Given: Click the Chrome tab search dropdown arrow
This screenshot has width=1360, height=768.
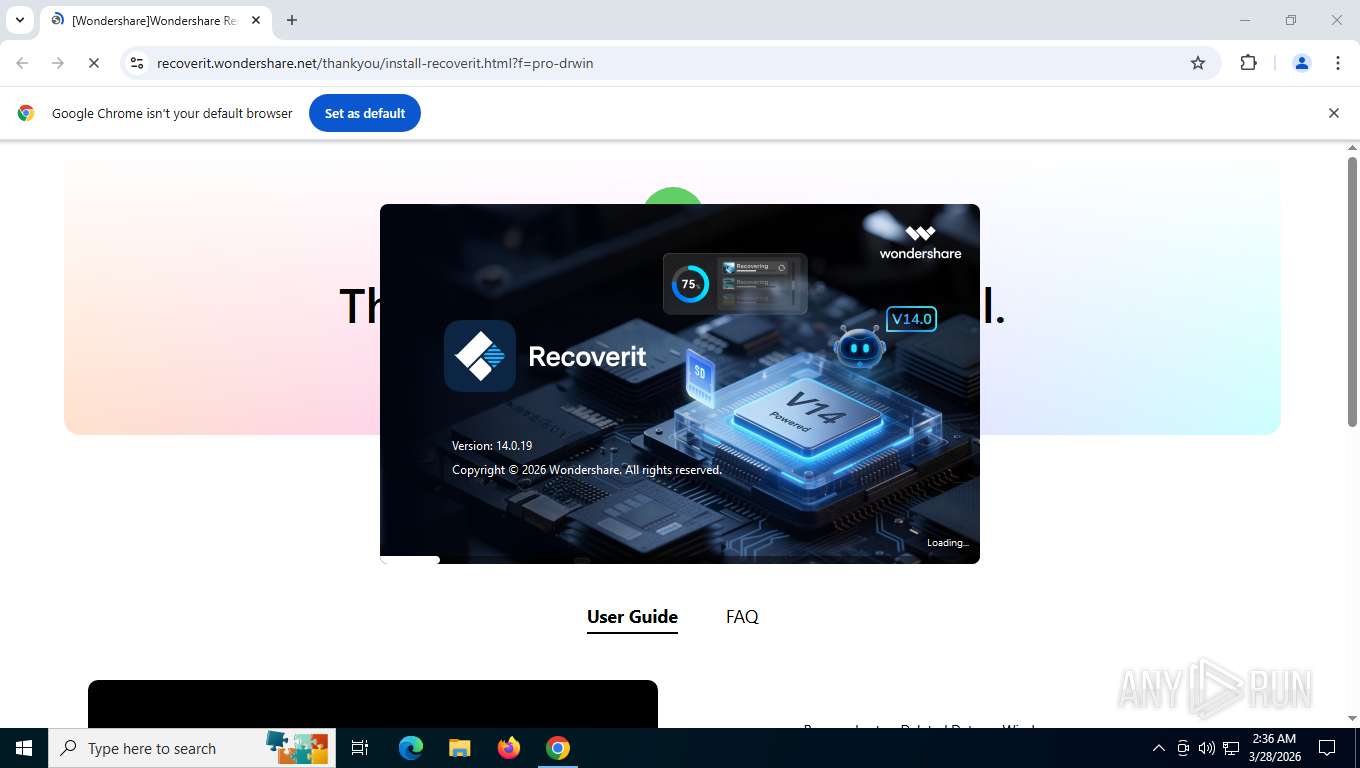Looking at the screenshot, I should pyautogui.click(x=19, y=20).
